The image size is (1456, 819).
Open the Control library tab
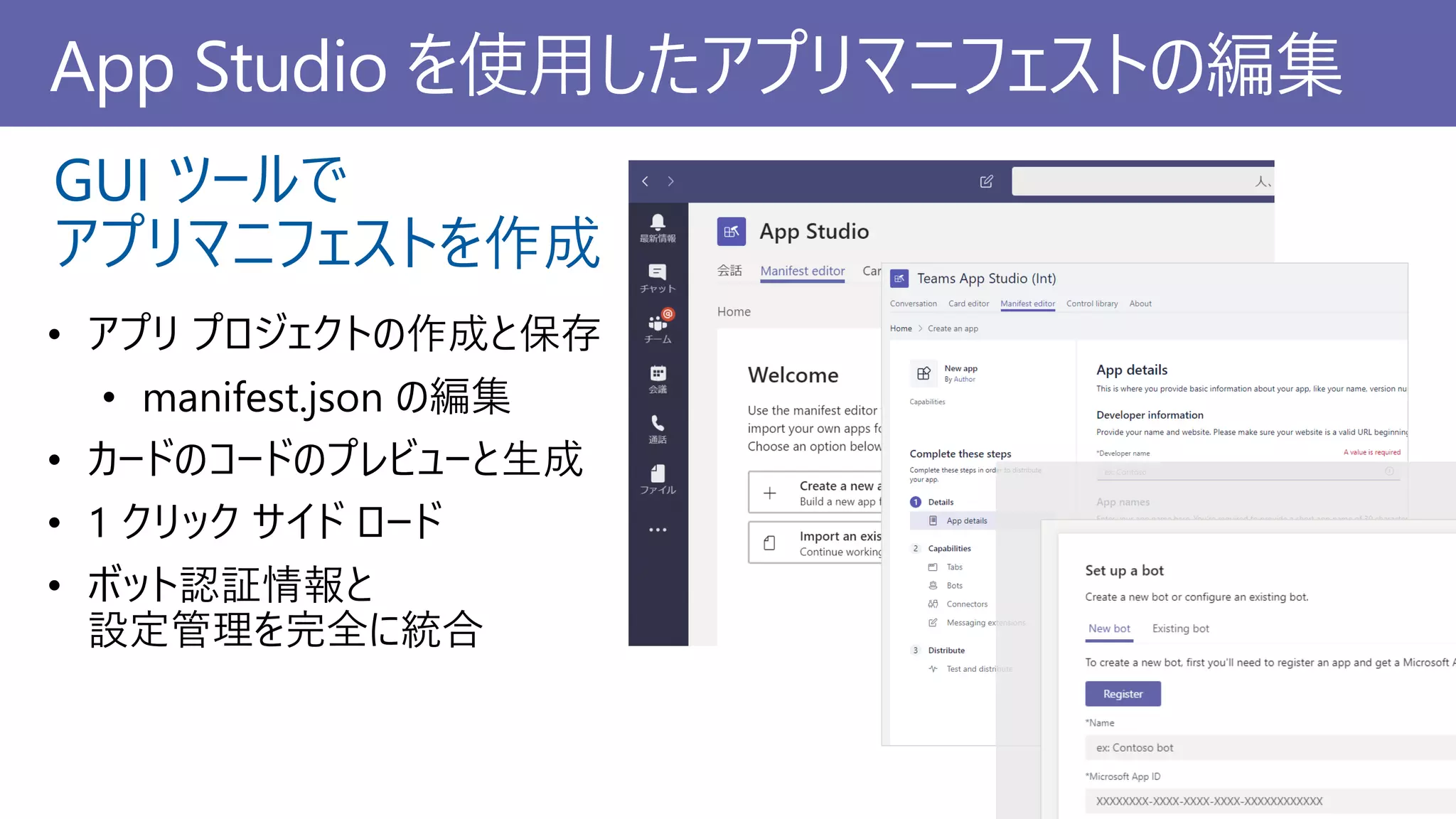[x=1092, y=304]
